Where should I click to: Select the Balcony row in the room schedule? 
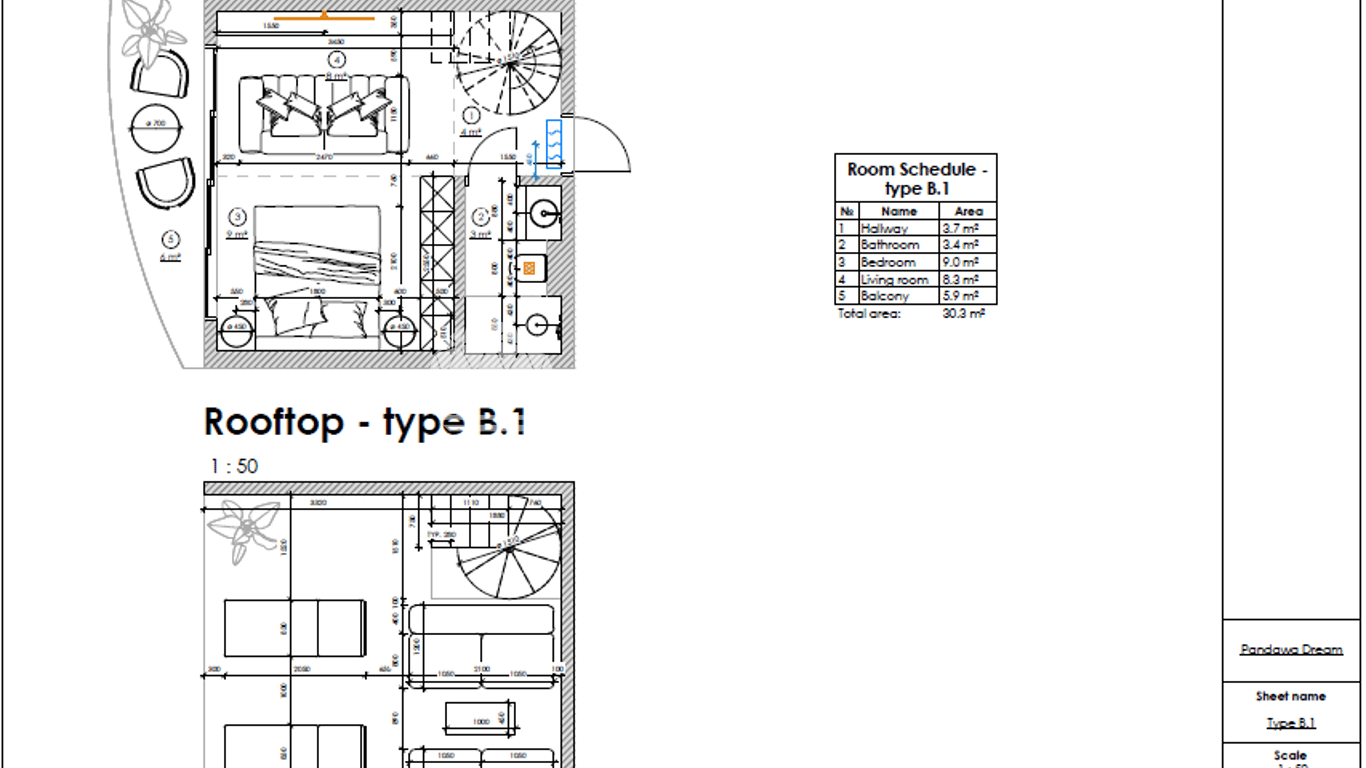coord(916,296)
